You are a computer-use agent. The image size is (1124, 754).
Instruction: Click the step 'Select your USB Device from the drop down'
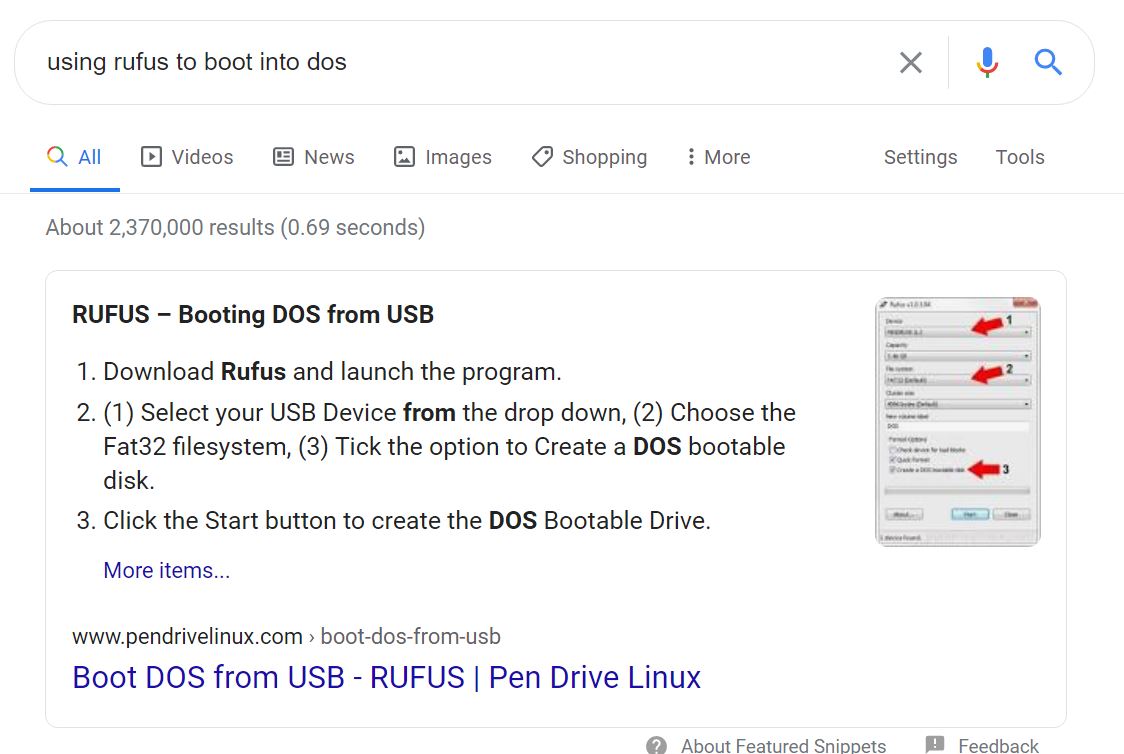coord(449,446)
